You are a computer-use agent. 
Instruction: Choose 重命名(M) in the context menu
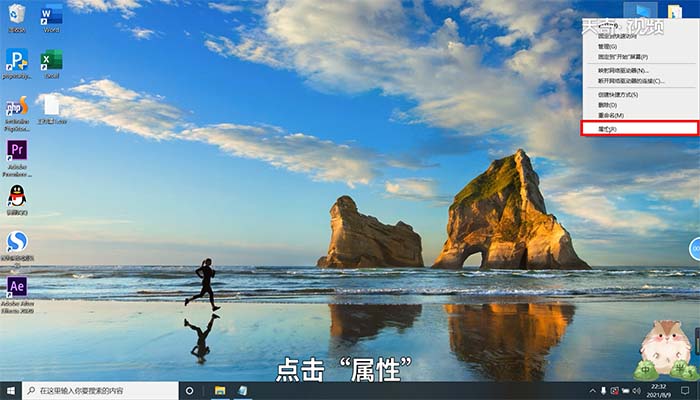[x=640, y=115]
